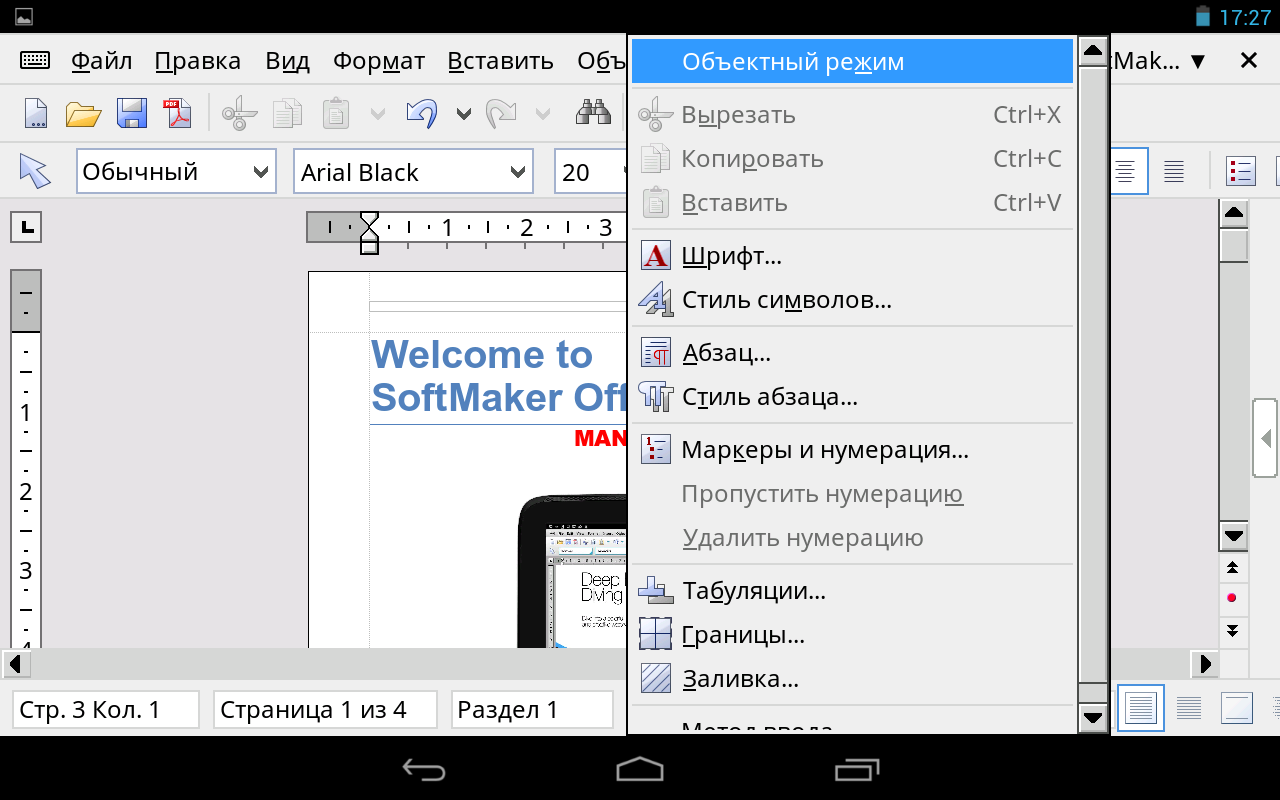Toggle bullet list icon in format bar

1240,171
